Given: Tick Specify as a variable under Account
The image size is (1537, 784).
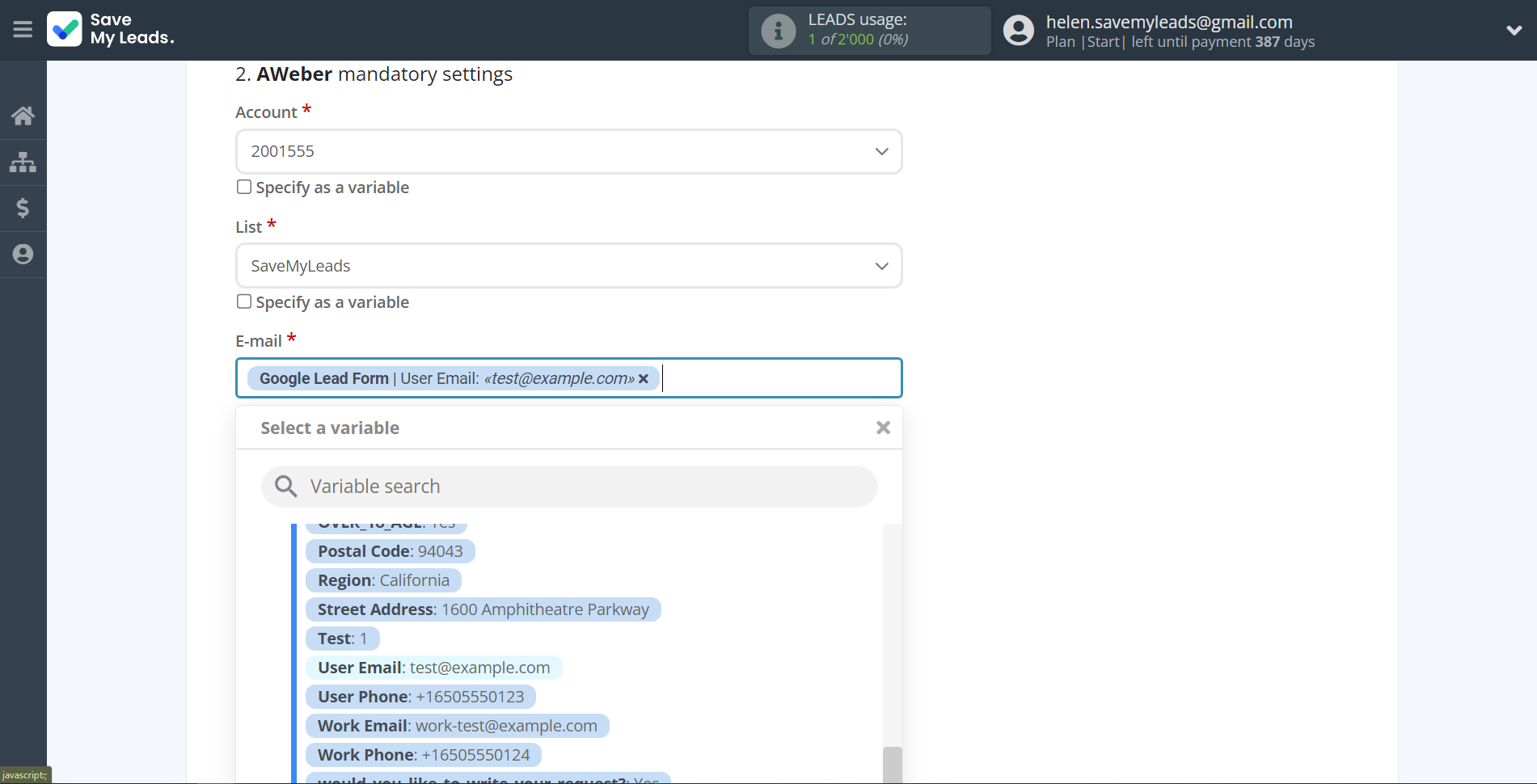Looking at the screenshot, I should pyautogui.click(x=244, y=187).
